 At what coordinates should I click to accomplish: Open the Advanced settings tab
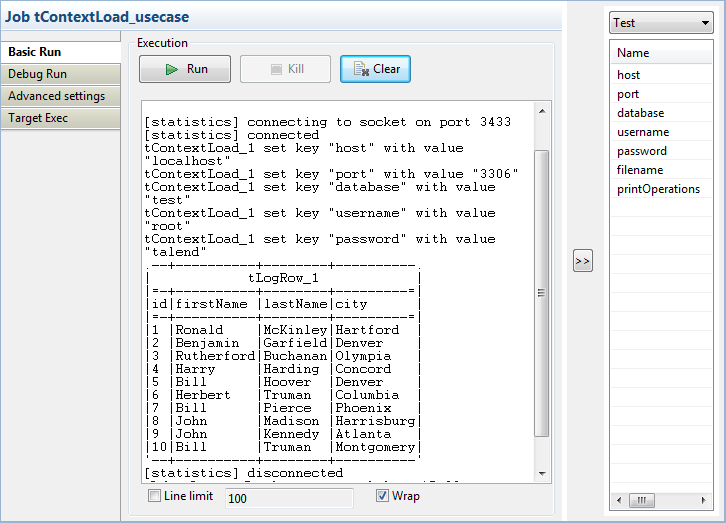[x=61, y=96]
